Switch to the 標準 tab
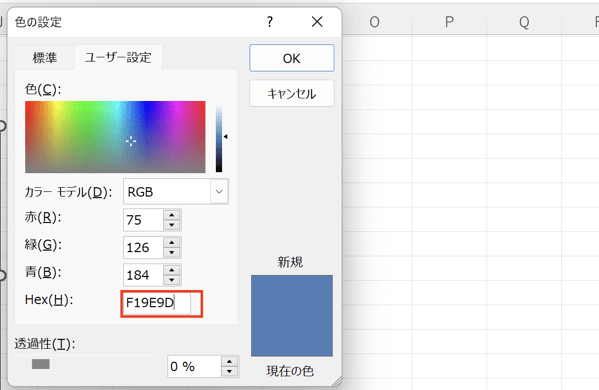This screenshot has width=599, height=390. coord(45,58)
